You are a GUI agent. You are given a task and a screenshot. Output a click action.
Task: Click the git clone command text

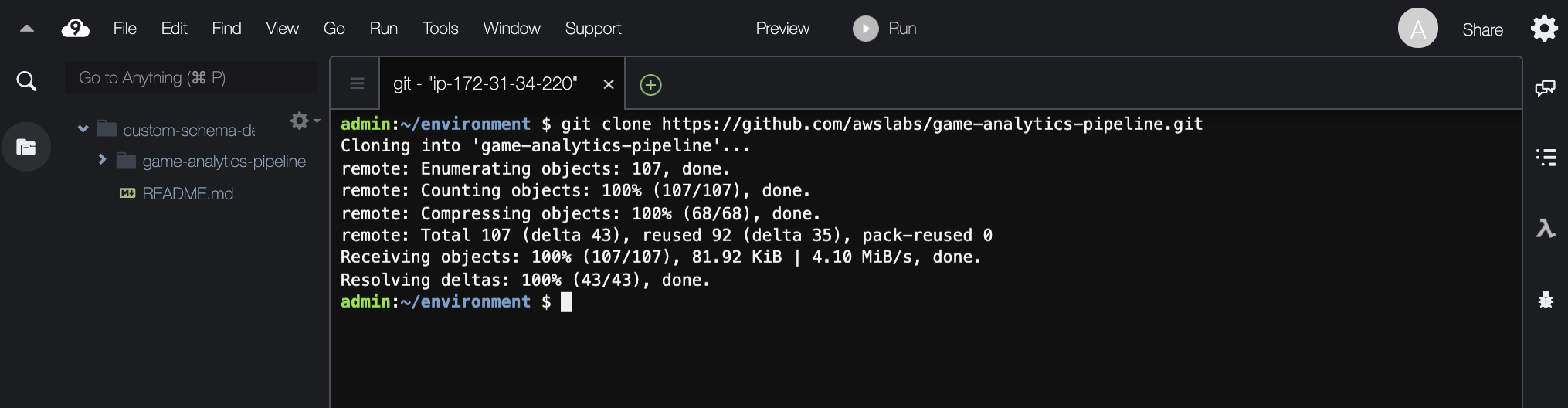(x=881, y=124)
